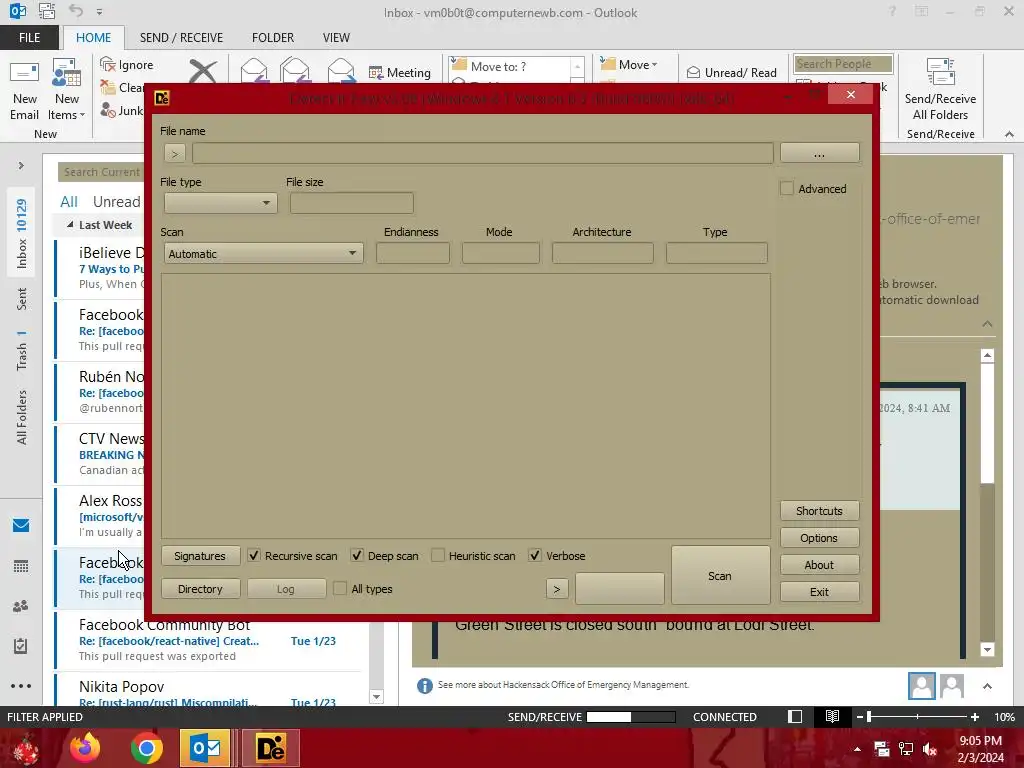Click the File name input field
This screenshot has height=768, width=1024.
tap(483, 153)
